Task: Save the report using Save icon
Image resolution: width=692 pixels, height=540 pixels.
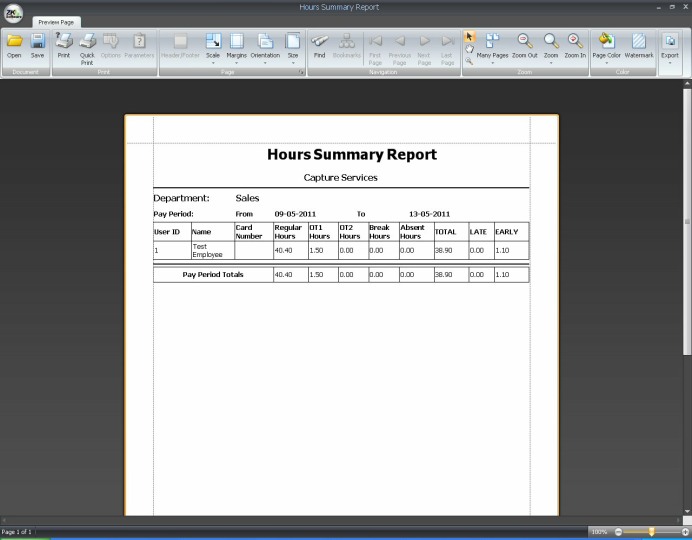Action: click(x=38, y=46)
